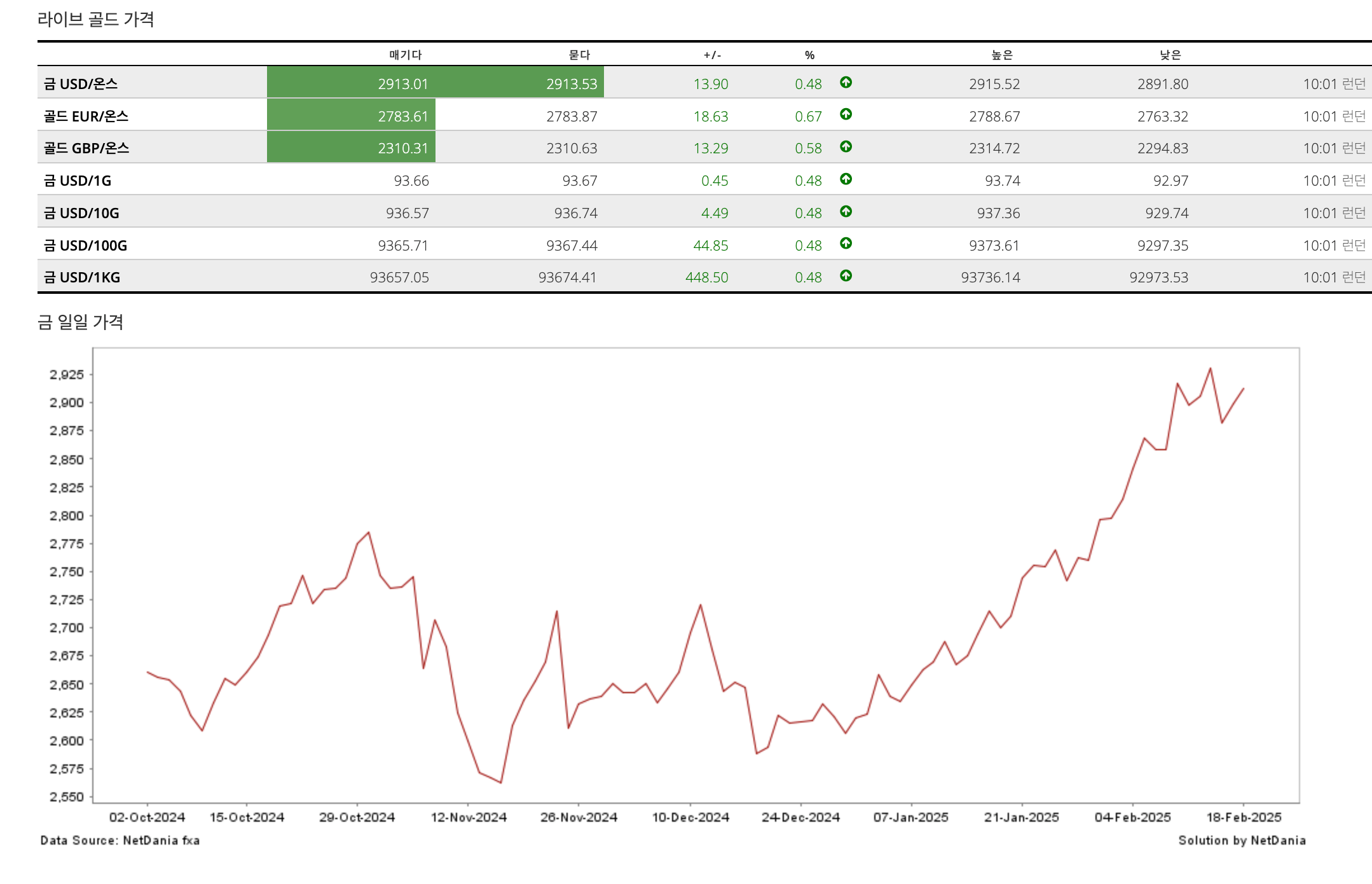
Task: Click green up arrow in 골드 GBP/온스 row
Action: tap(846, 147)
